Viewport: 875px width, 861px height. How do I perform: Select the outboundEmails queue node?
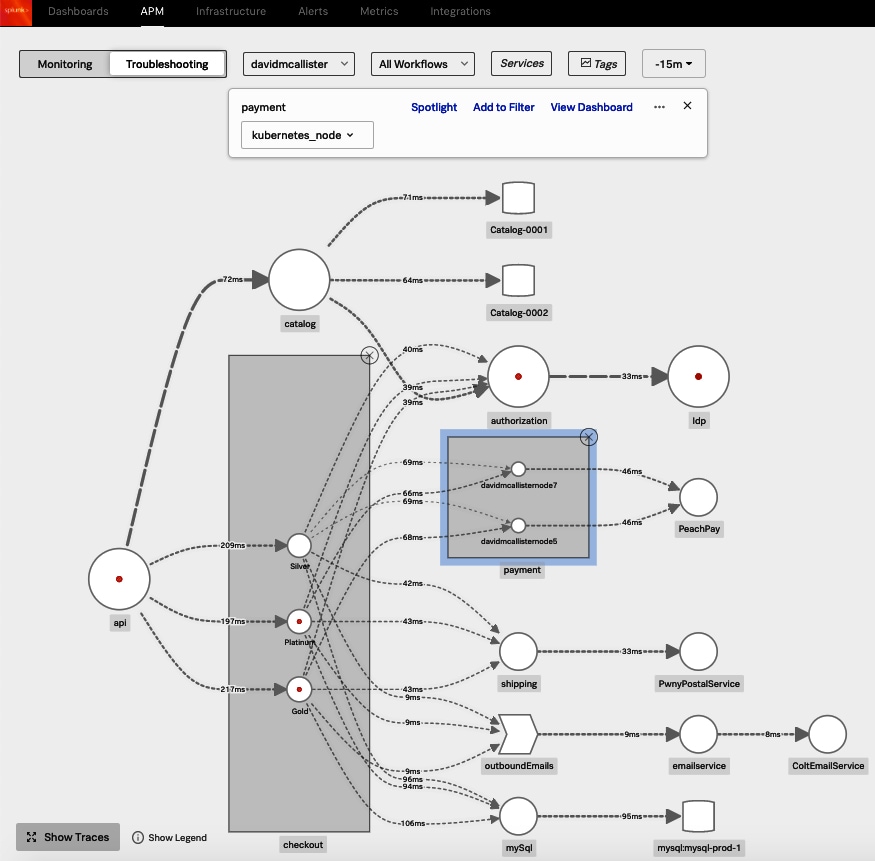coord(518,734)
